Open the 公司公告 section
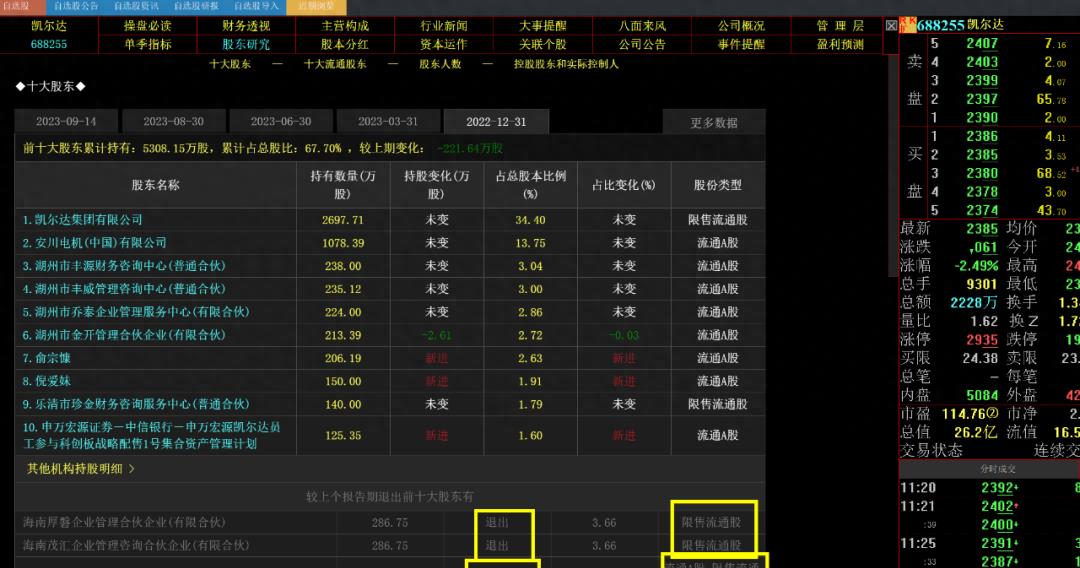This screenshot has height=568, width=1080. pos(642,44)
